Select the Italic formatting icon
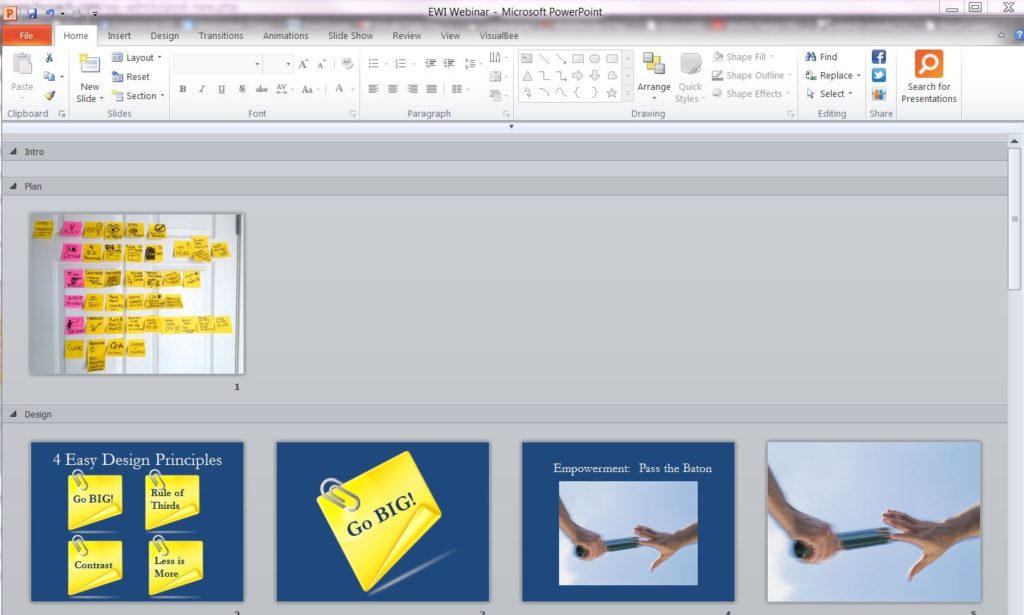1024x615 pixels. pos(201,88)
